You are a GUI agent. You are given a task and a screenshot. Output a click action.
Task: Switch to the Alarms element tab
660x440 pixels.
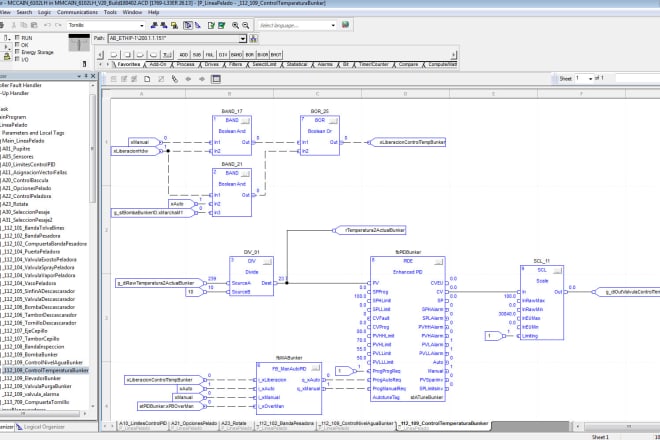[x=325, y=64]
